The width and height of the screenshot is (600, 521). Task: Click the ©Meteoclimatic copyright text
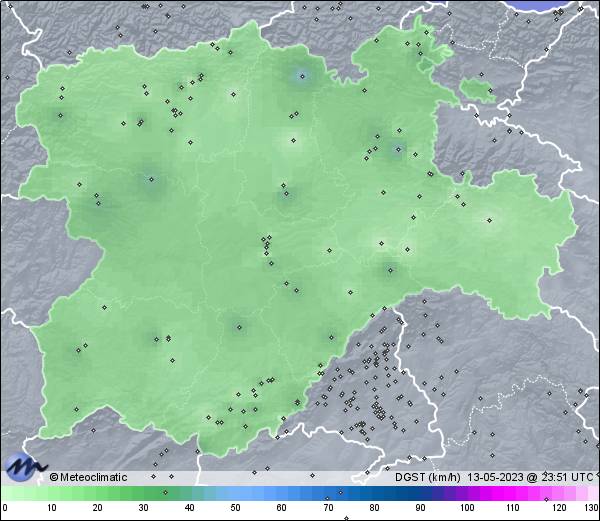click(x=88, y=477)
